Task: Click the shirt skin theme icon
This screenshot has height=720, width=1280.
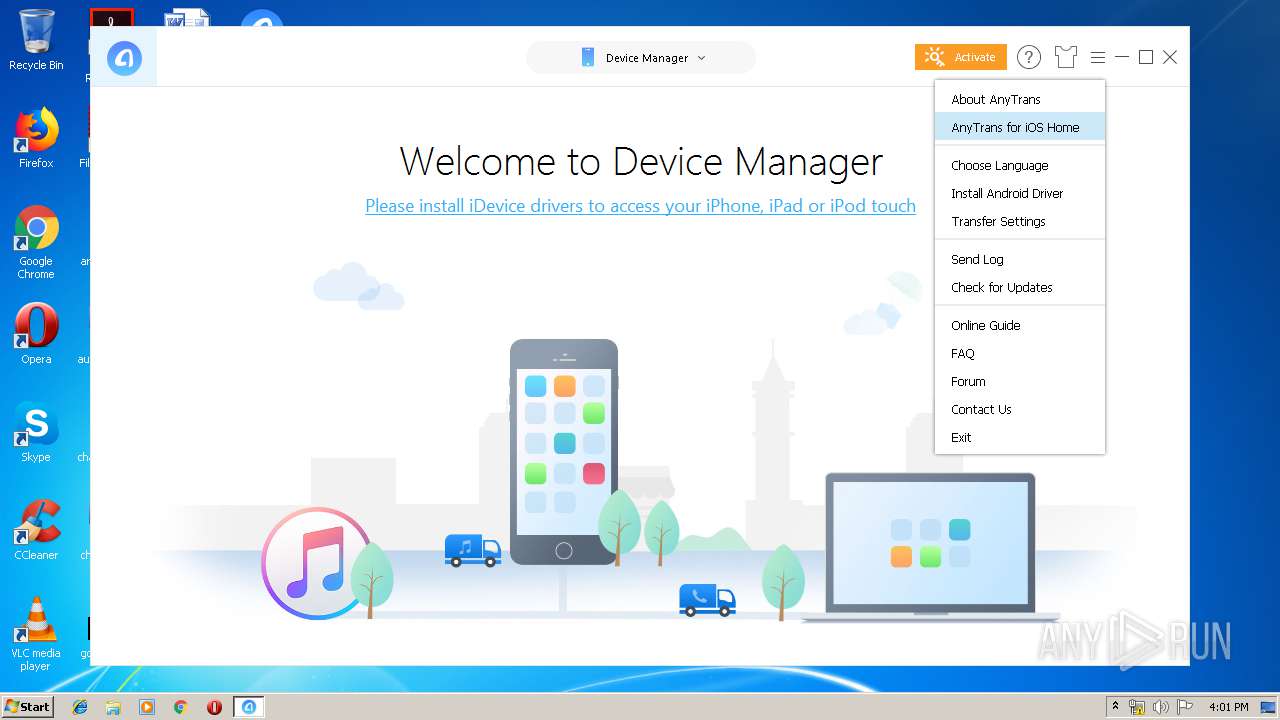Action: [1066, 57]
